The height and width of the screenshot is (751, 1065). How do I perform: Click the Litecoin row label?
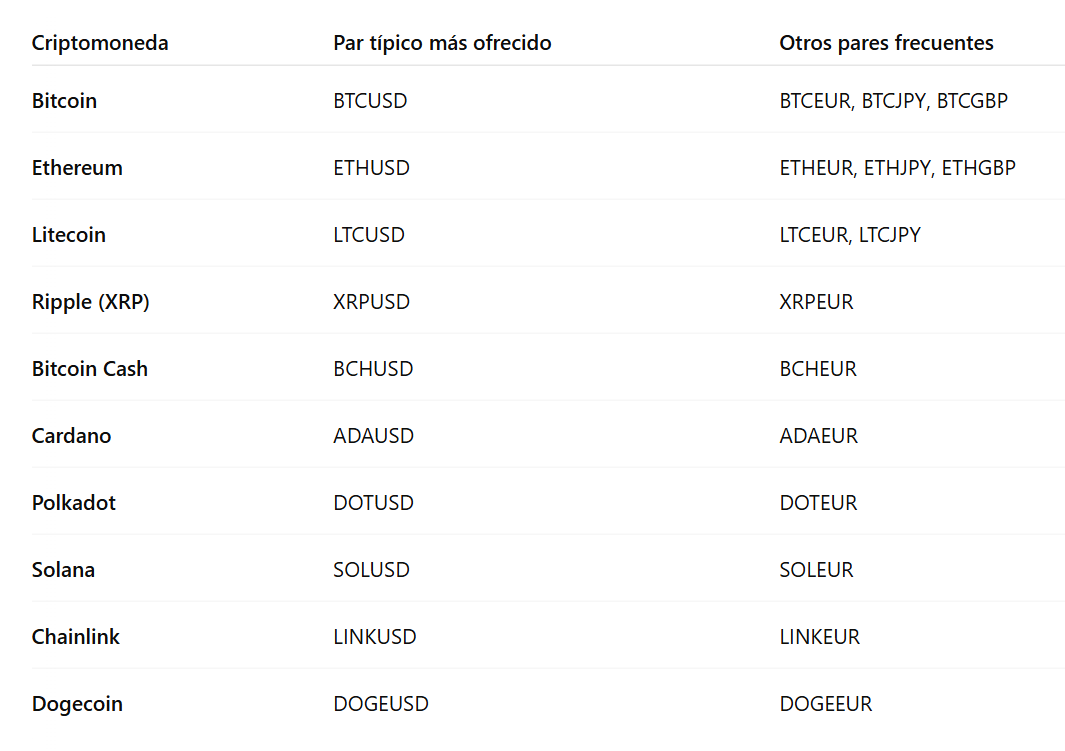(x=68, y=235)
